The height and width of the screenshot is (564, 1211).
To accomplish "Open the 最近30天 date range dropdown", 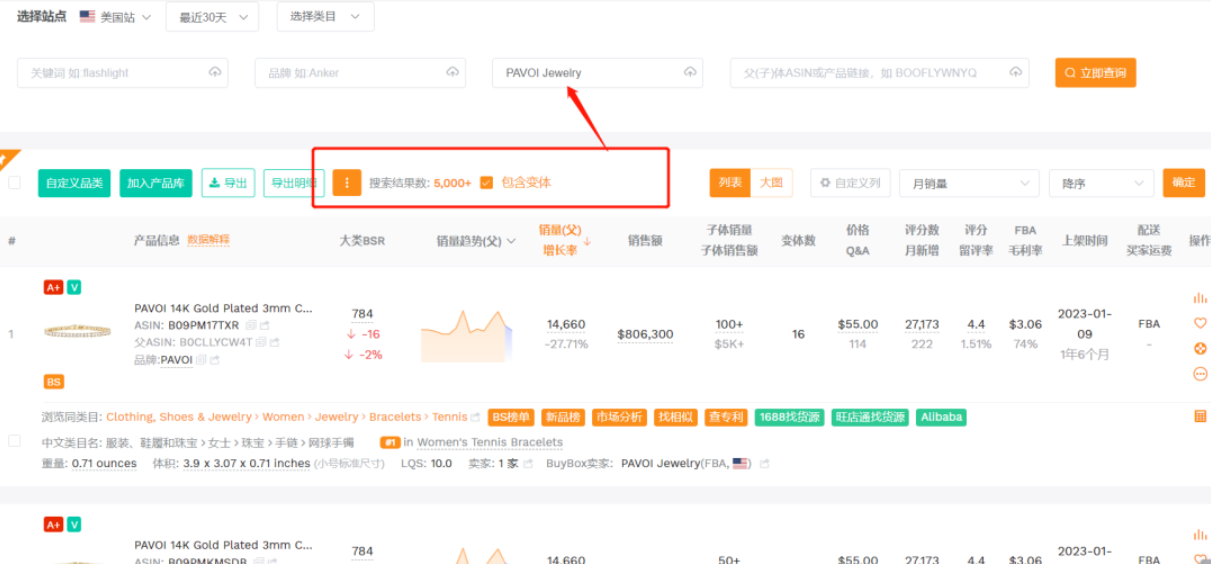I will (212, 17).
